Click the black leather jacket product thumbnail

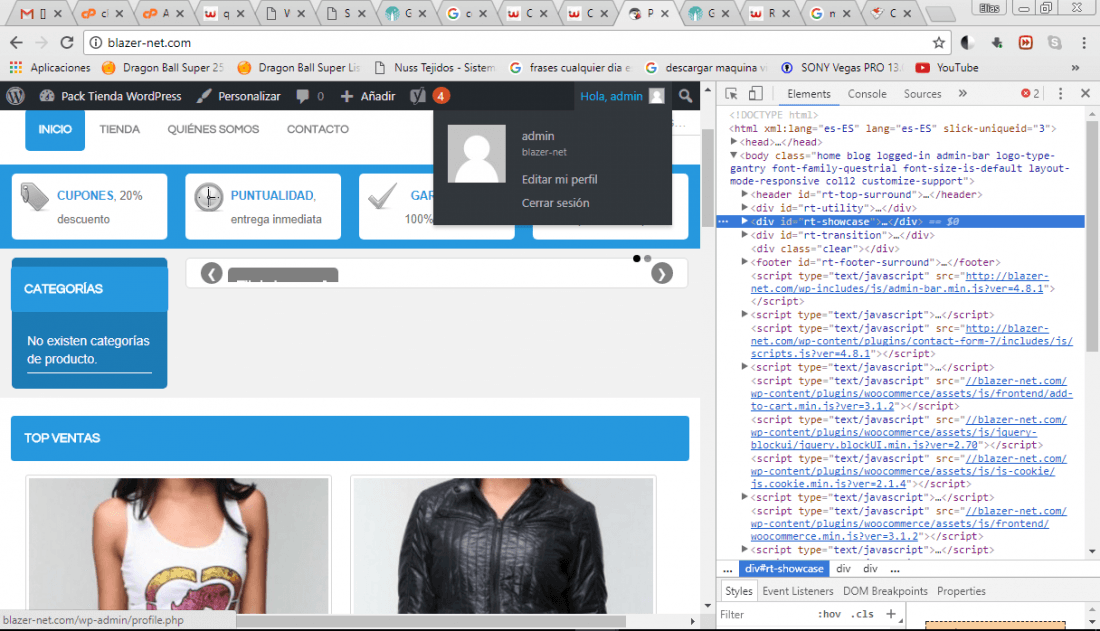pyautogui.click(x=503, y=546)
